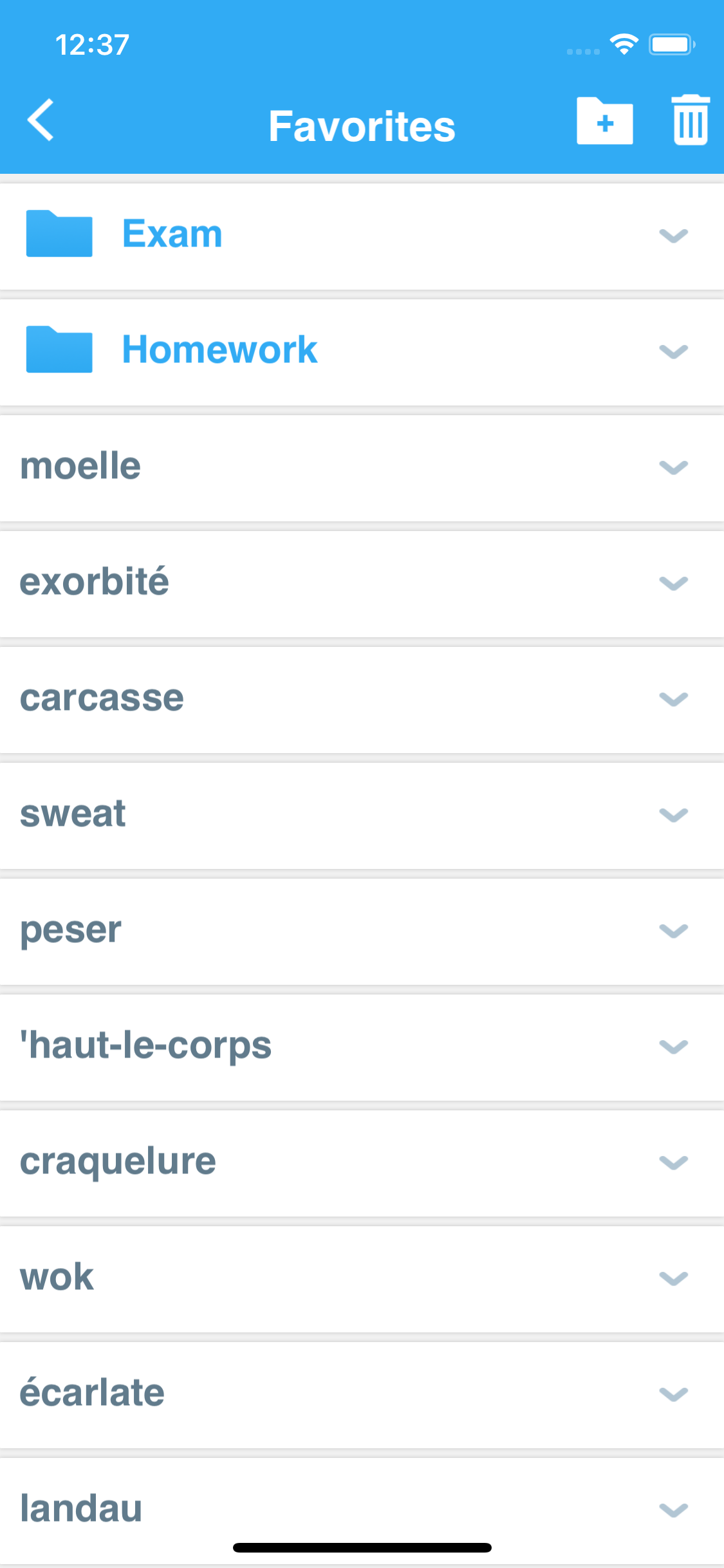Expand the sweat entry chevron
Image resolution: width=724 pixels, height=1568 pixels.
tap(673, 815)
